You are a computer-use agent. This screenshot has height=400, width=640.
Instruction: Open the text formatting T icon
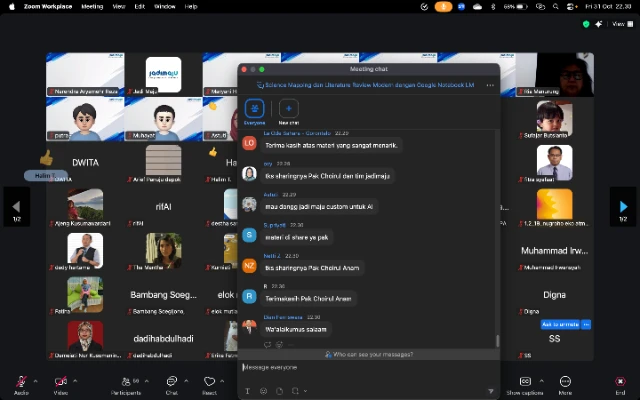coord(247,391)
